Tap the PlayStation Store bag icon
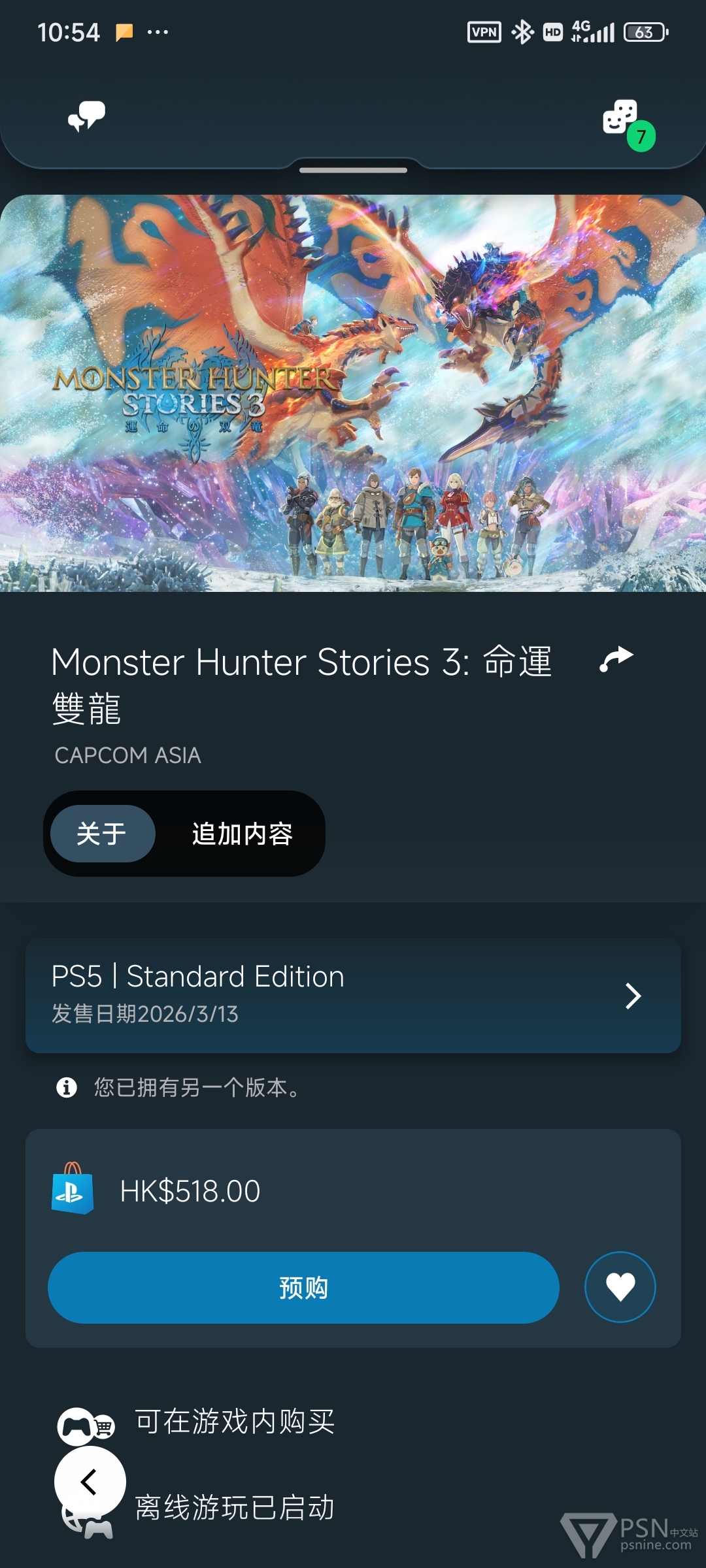Image resolution: width=706 pixels, height=1568 pixels. (x=73, y=1188)
